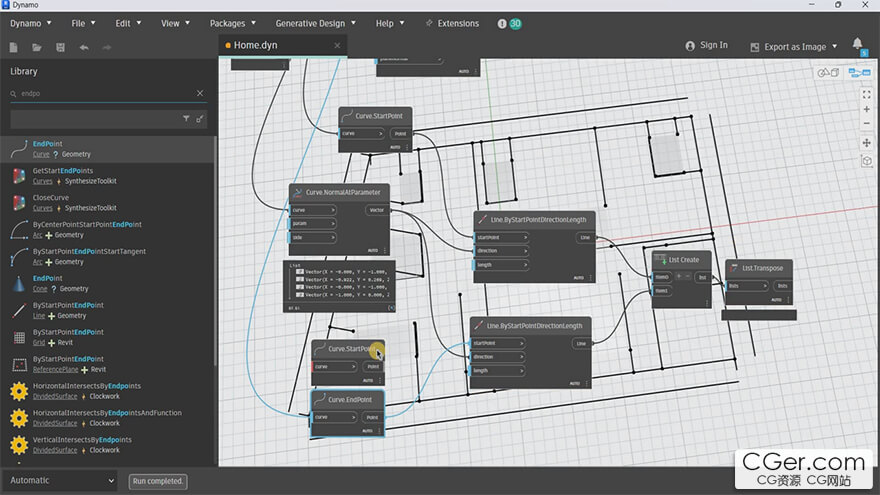Toggle the detail view icon beside the filter
The height and width of the screenshot is (495, 880).
[200, 118]
